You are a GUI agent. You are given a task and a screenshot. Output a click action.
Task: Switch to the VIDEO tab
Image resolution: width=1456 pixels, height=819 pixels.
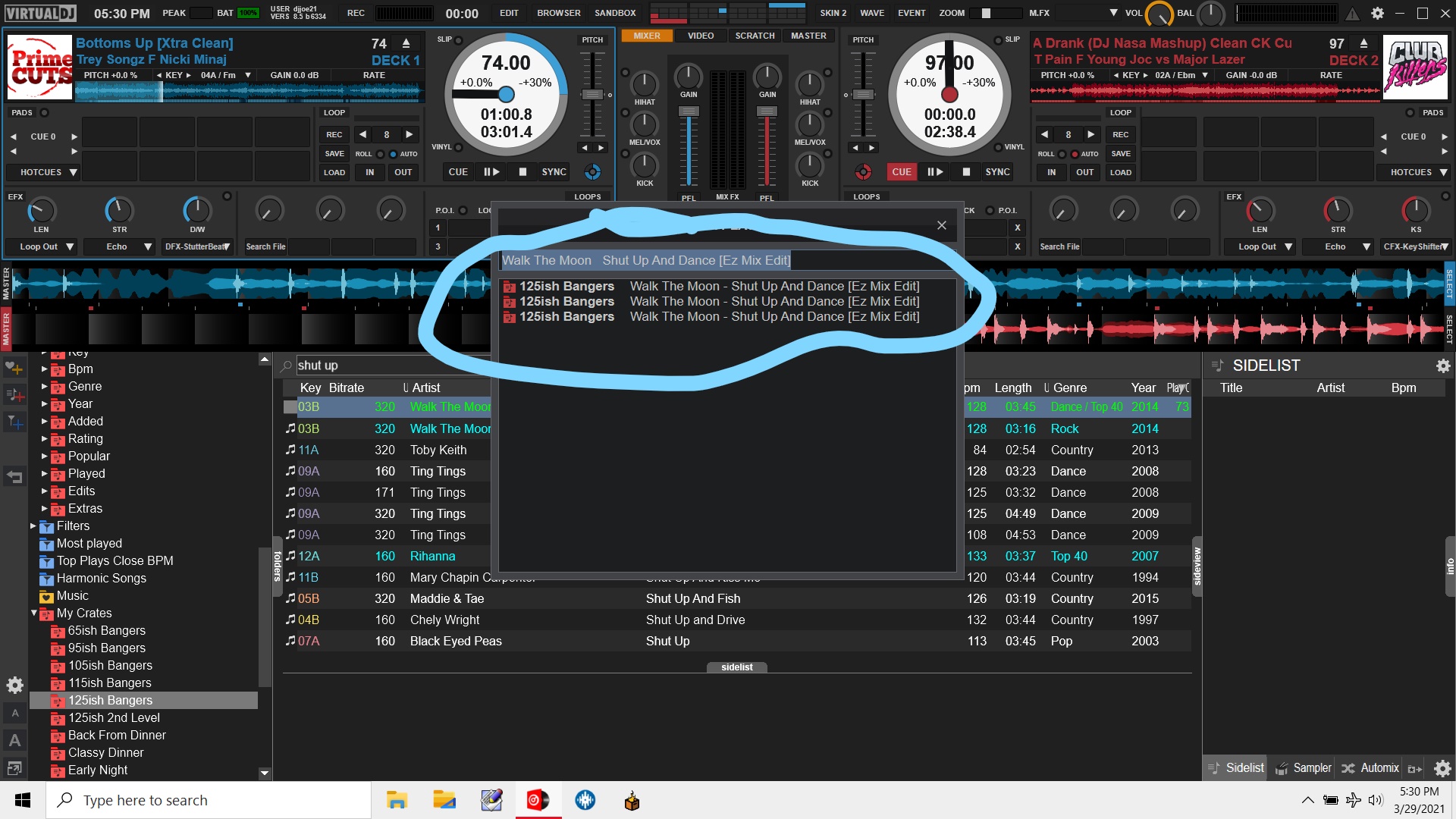click(701, 36)
